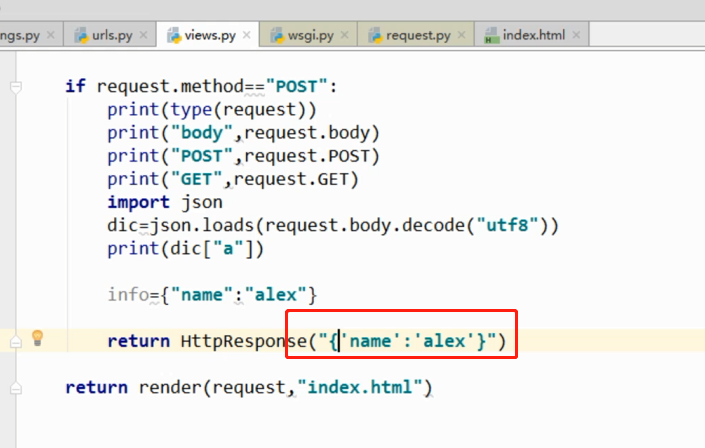Collapse the if request.method code block
This screenshot has height=448, width=705.
[x=16, y=87]
